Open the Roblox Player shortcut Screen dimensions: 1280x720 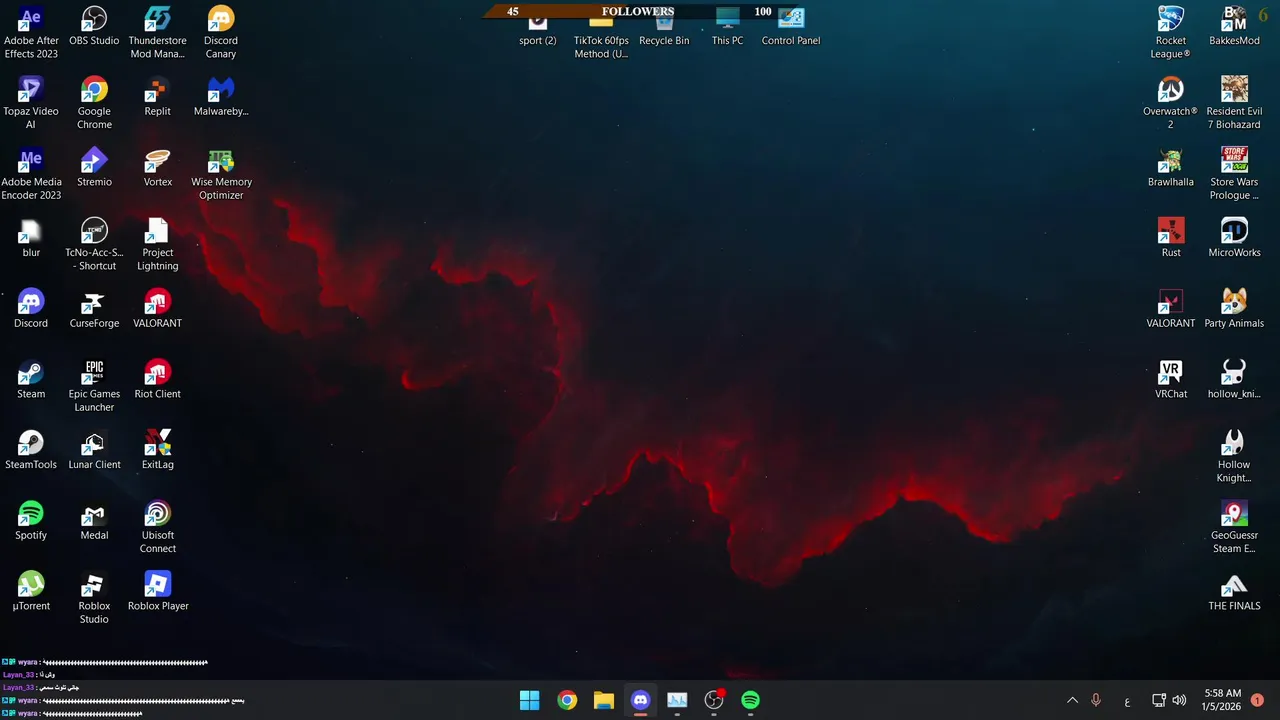[158, 591]
